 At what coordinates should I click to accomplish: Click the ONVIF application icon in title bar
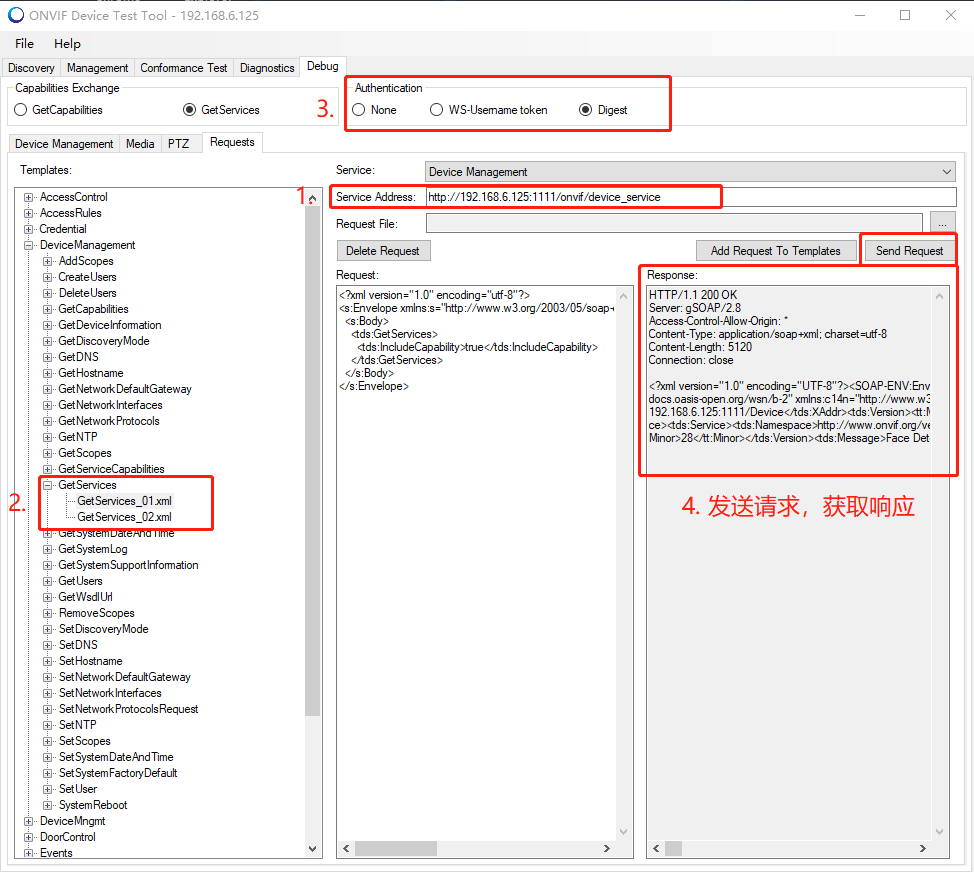point(16,15)
